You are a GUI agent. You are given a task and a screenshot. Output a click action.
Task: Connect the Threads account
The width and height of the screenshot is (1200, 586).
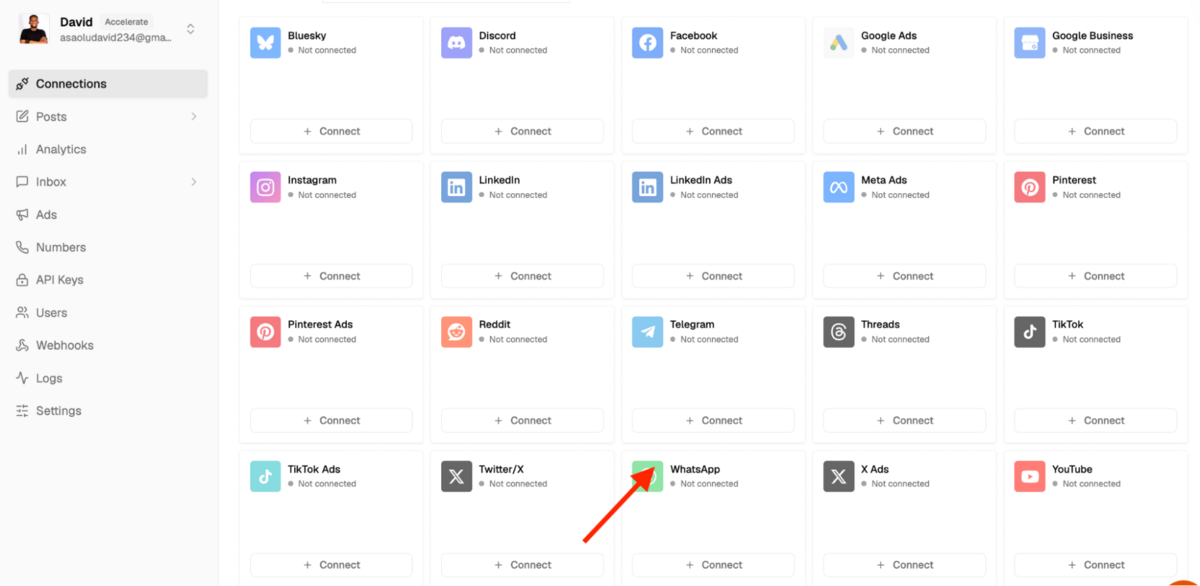[904, 420]
